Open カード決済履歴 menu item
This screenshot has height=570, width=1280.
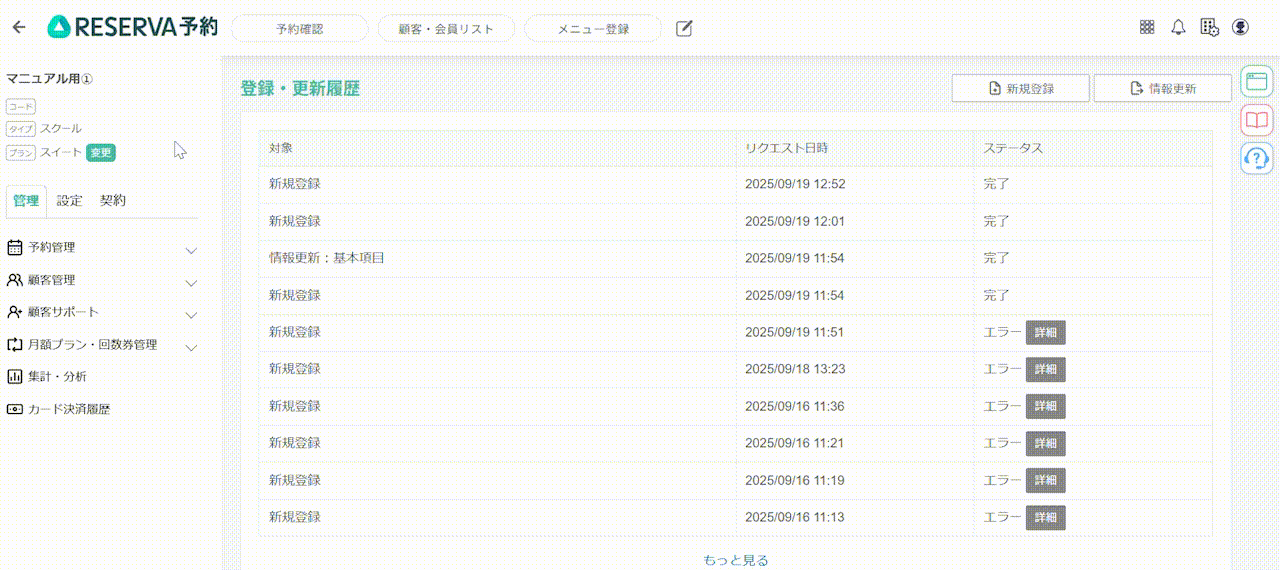69,409
